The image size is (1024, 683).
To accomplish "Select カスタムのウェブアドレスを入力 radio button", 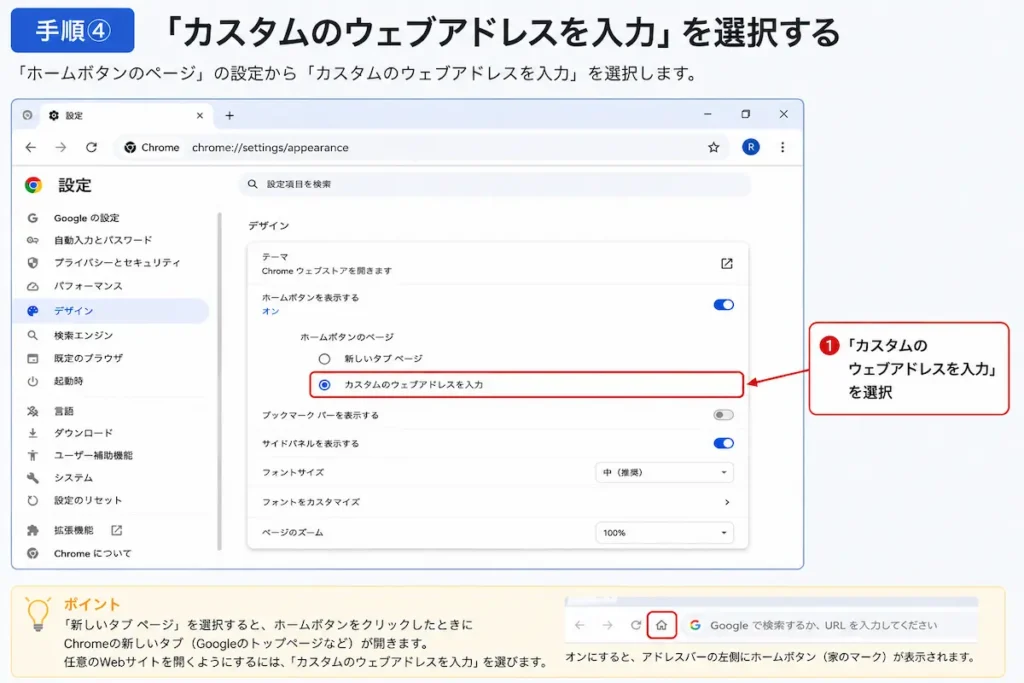I will tap(325, 385).
